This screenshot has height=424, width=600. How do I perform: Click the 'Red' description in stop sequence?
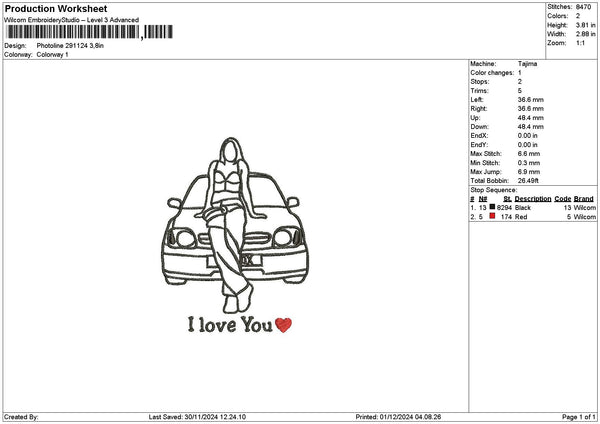(521, 217)
